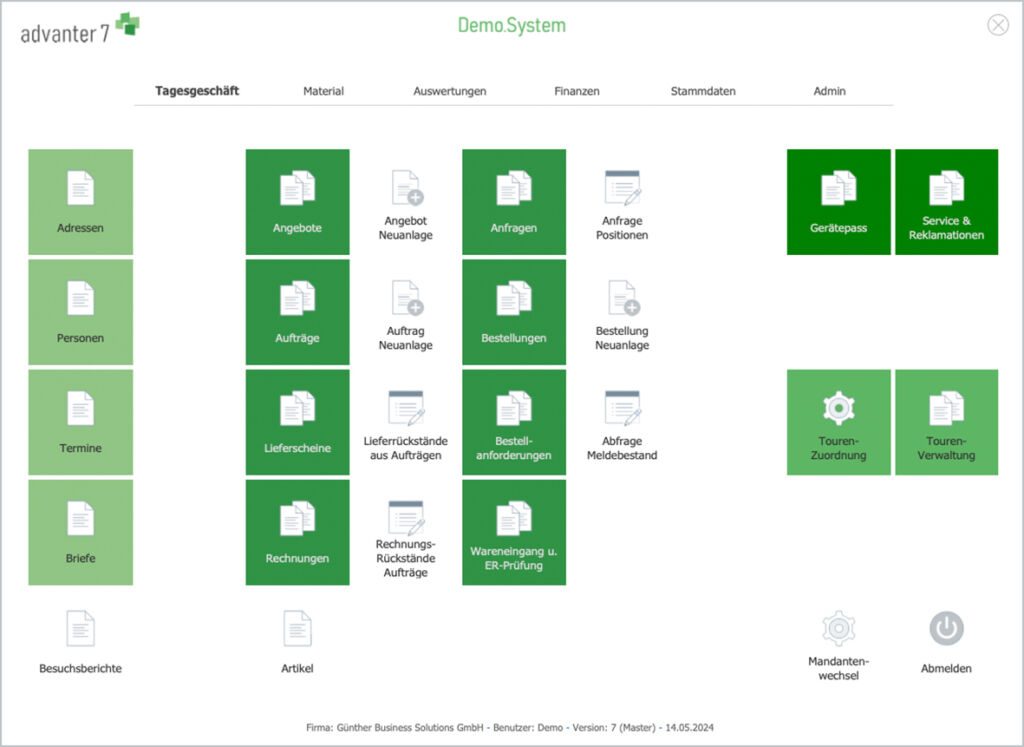
Task: Open the Stammdaten tab
Action: point(703,91)
